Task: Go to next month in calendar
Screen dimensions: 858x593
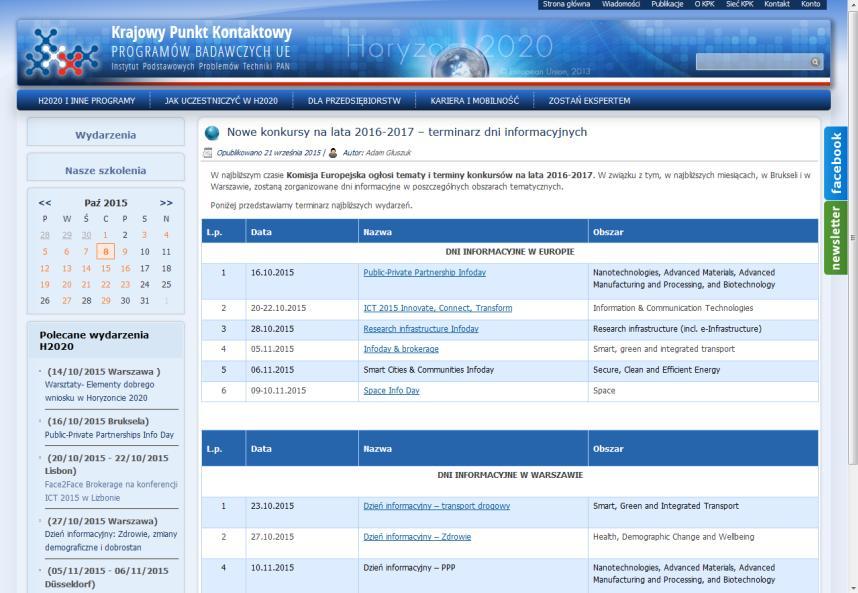Action: [166, 203]
